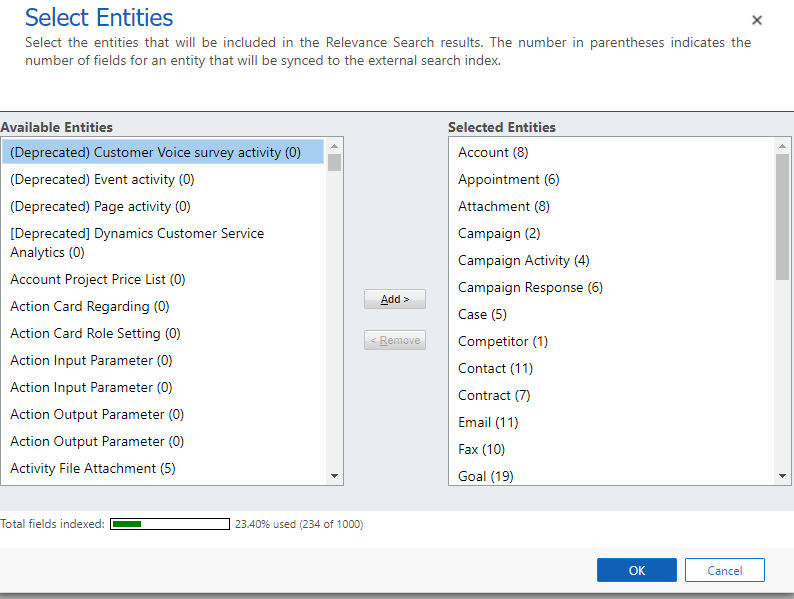Image resolution: width=794 pixels, height=599 pixels.
Task: Close the Select Entities dialog
Action: (x=757, y=20)
